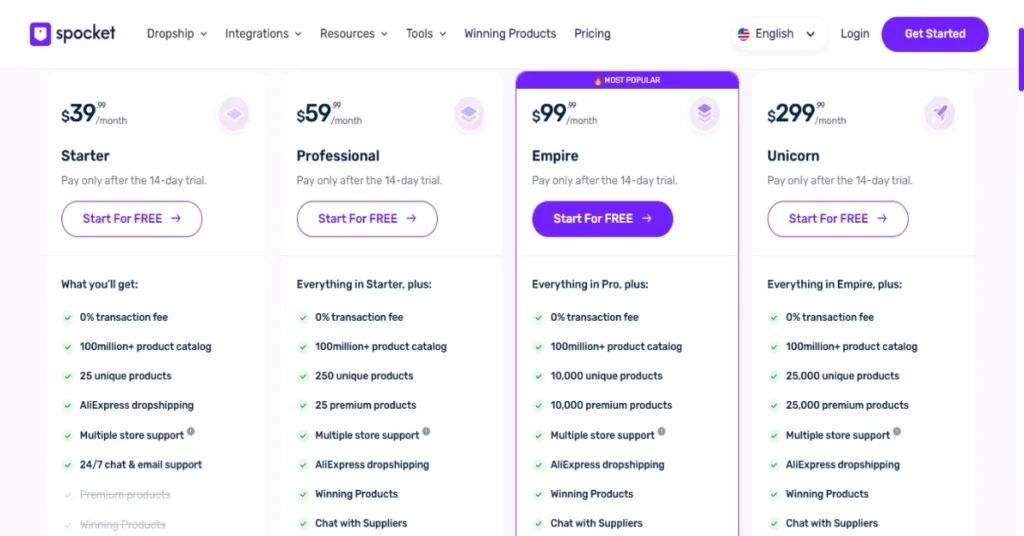Click checkmark beside Starter's 25 unique products
This screenshot has width=1024, height=536.
tap(67, 377)
